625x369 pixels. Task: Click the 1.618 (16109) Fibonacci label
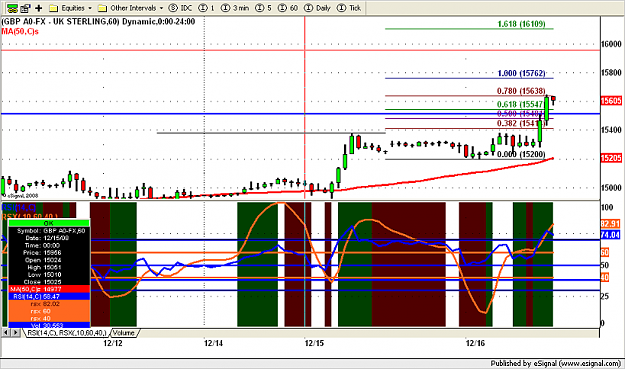coord(521,24)
